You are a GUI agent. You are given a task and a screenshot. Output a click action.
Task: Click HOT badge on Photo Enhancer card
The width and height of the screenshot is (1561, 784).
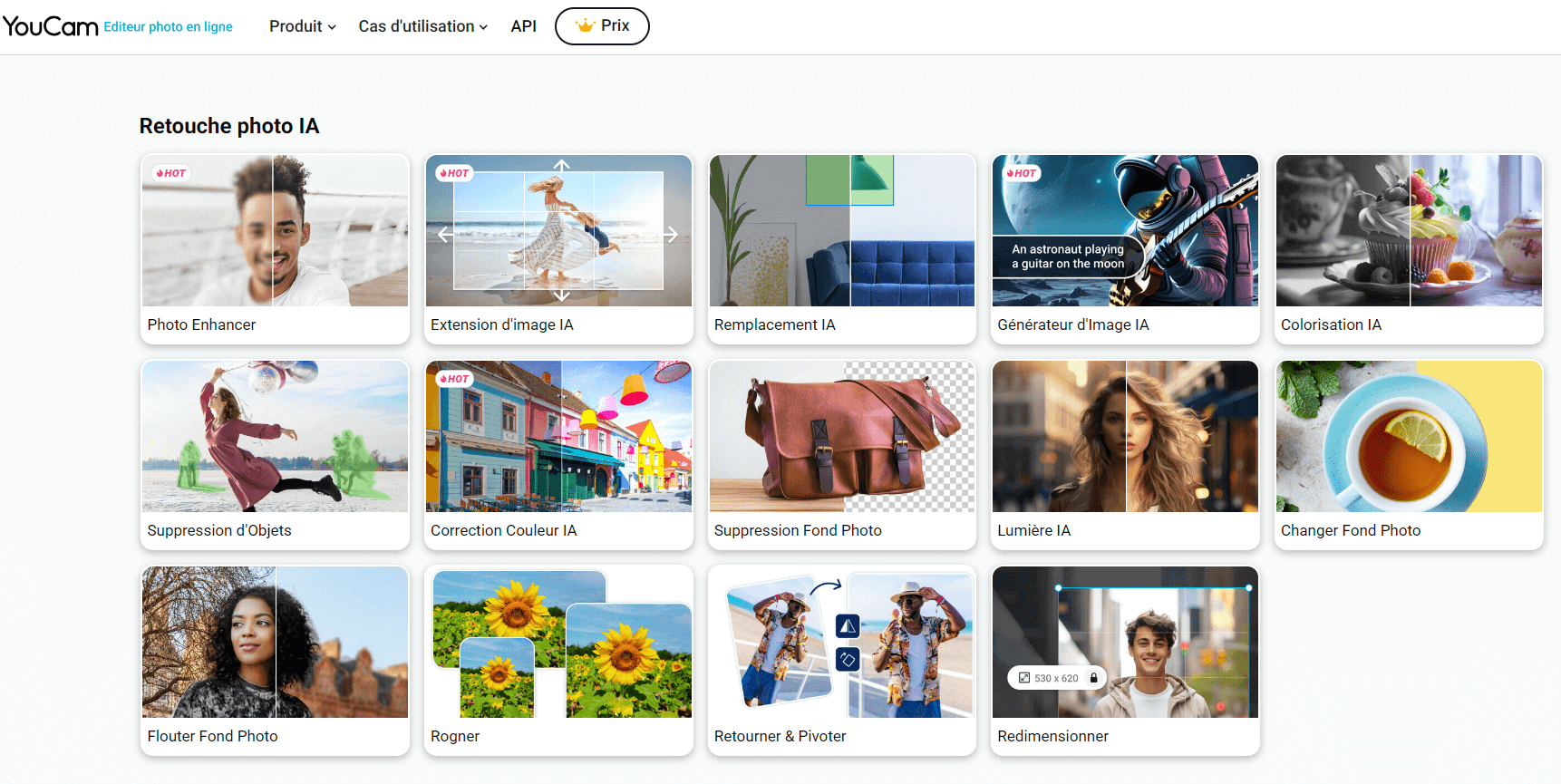171,173
